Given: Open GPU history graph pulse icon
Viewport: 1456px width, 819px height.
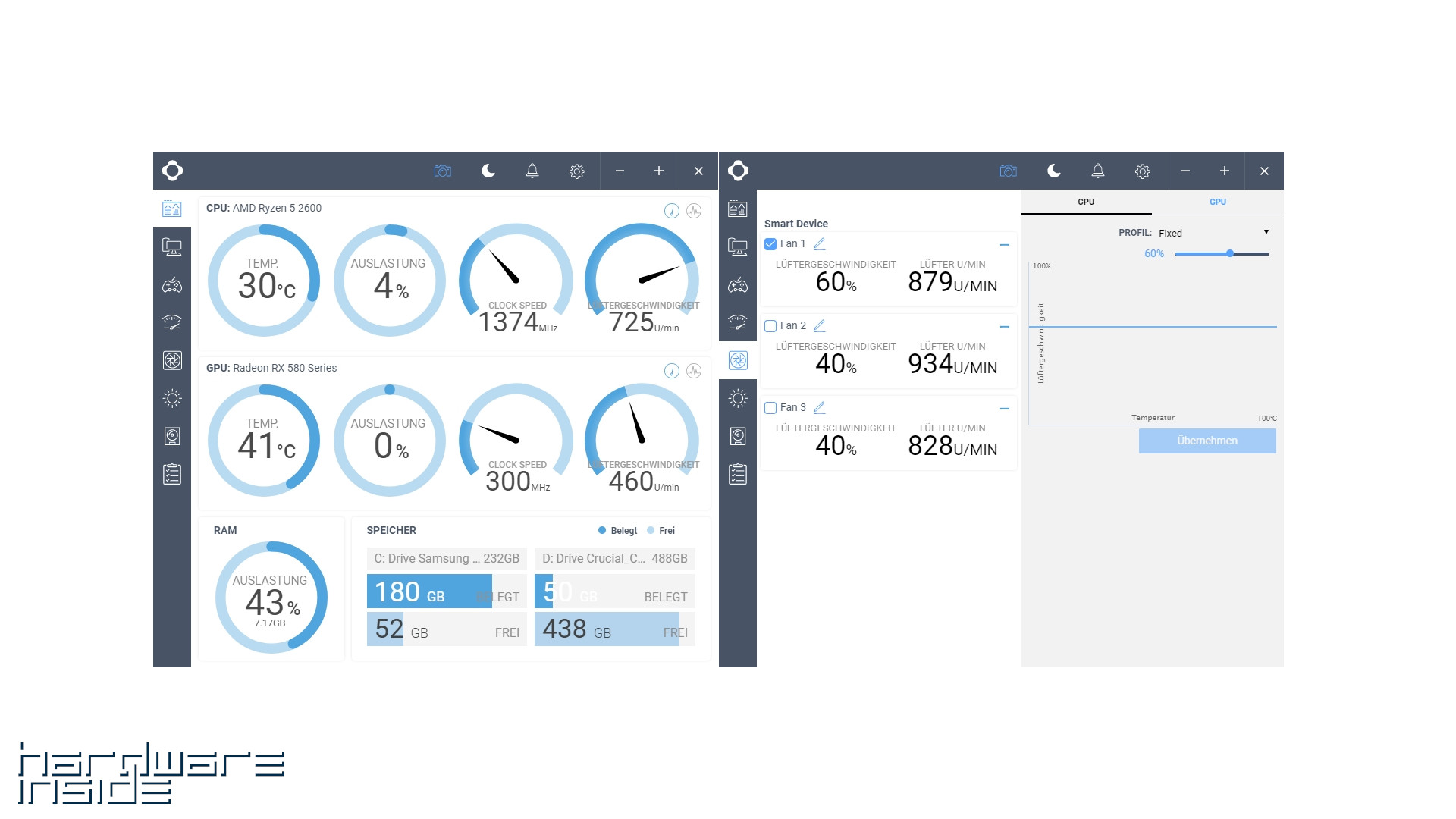Looking at the screenshot, I should click(x=694, y=371).
